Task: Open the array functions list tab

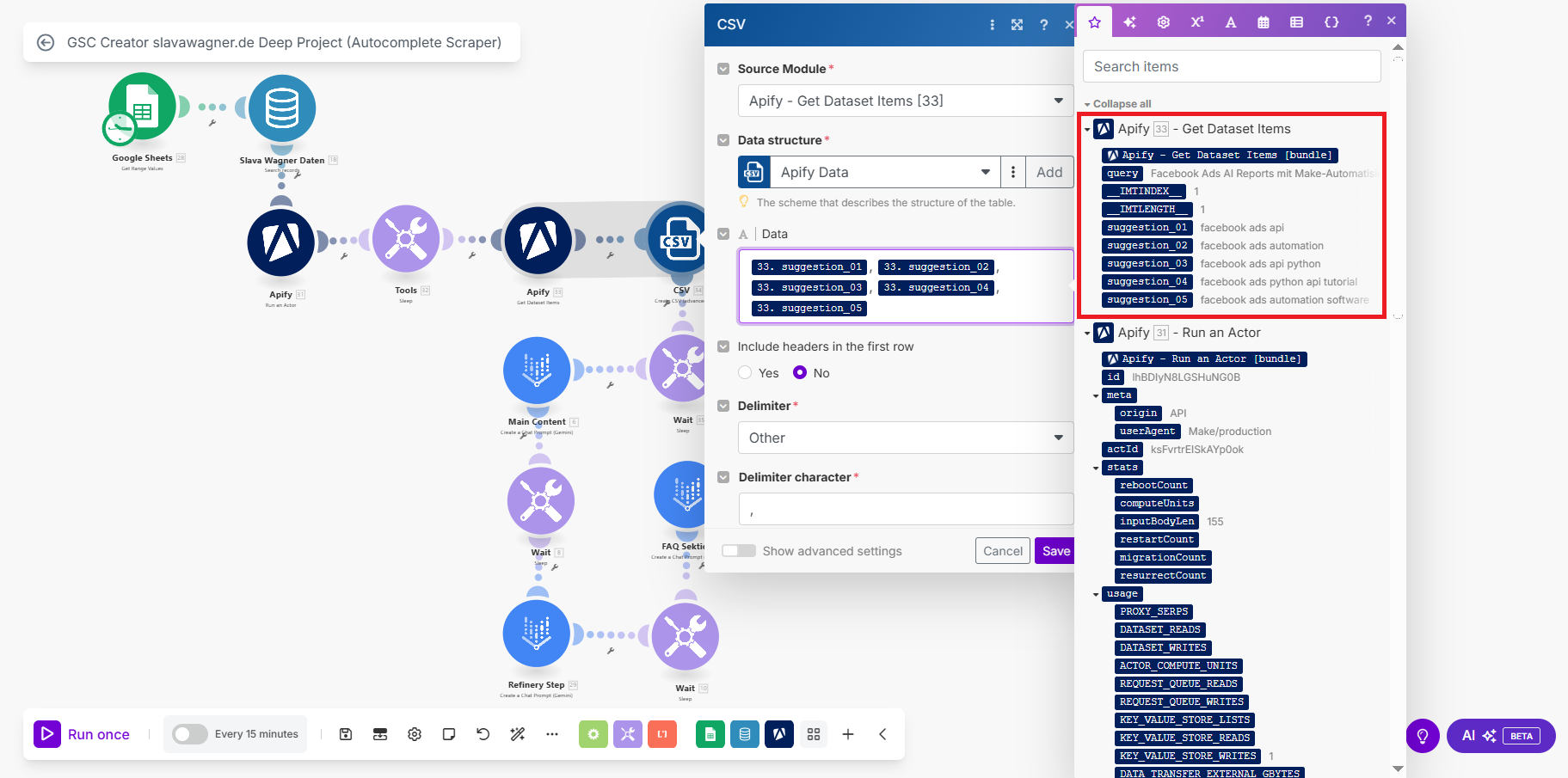Action: [1297, 22]
